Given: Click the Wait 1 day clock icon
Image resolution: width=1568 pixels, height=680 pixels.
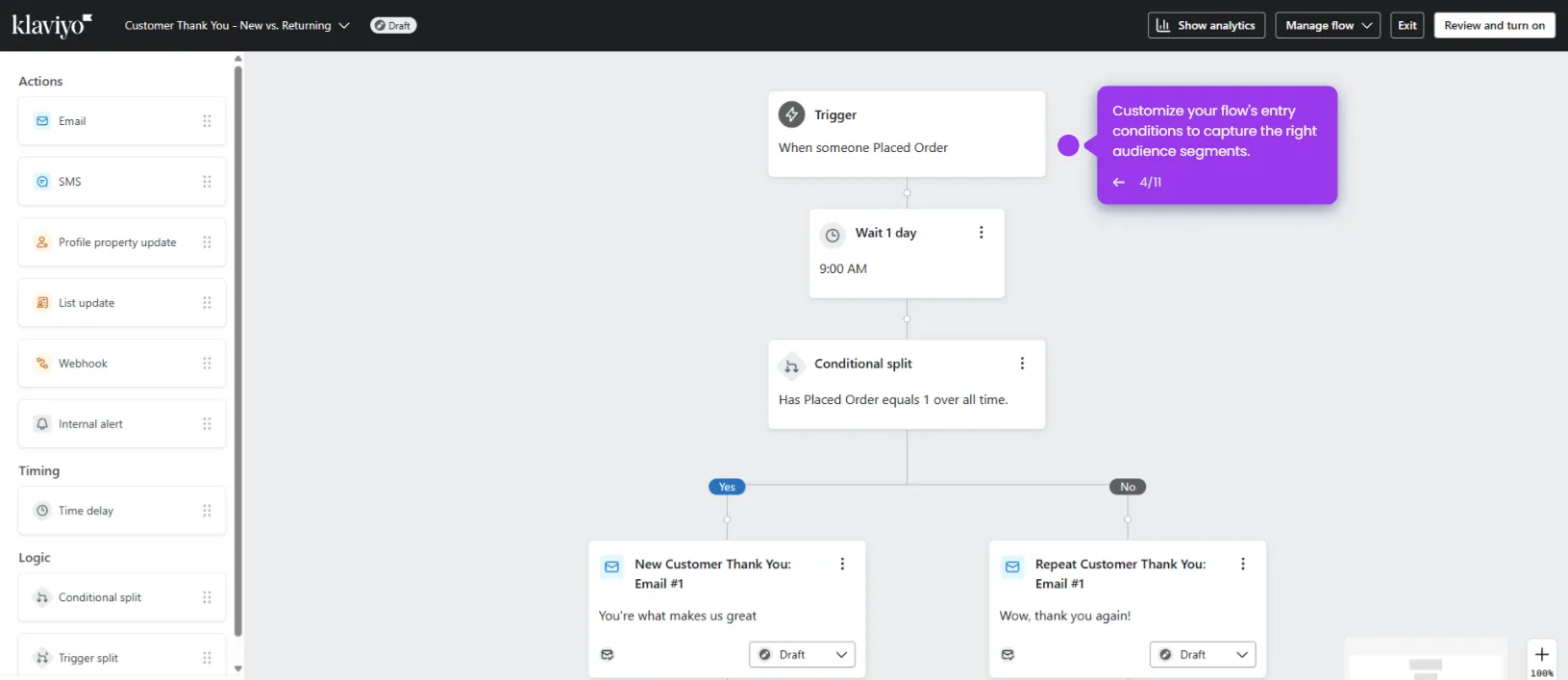Looking at the screenshot, I should coord(833,235).
